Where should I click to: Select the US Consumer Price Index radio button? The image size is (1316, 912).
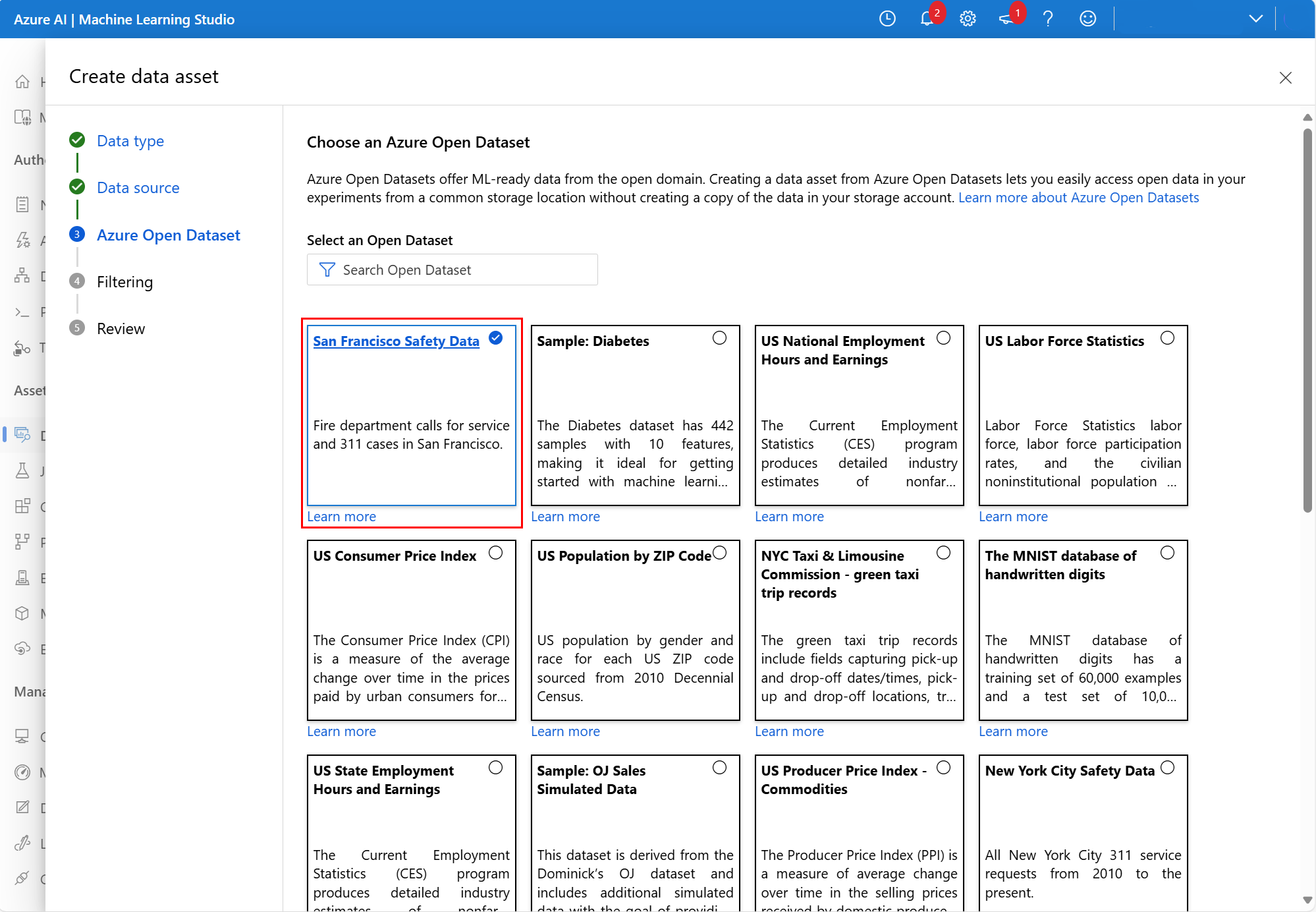495,553
